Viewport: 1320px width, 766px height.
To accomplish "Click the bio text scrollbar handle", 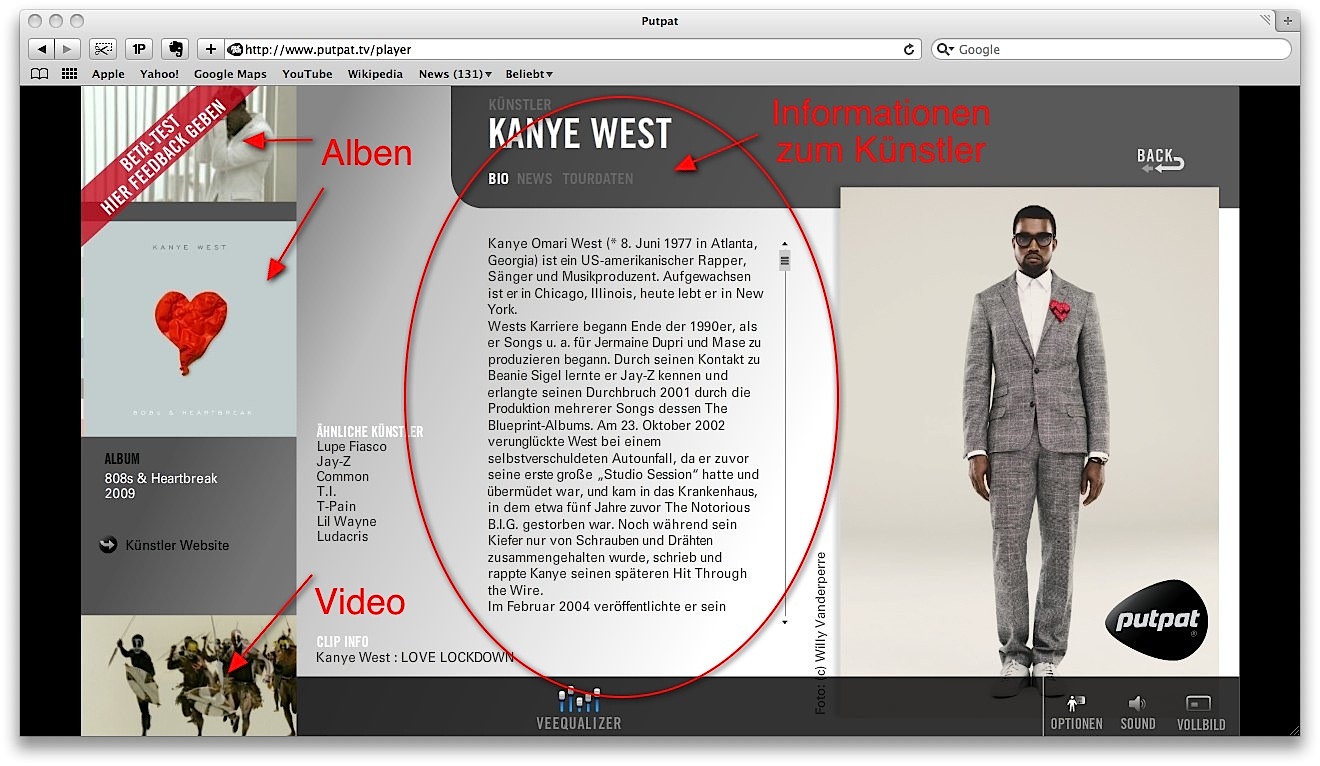I will [x=785, y=261].
